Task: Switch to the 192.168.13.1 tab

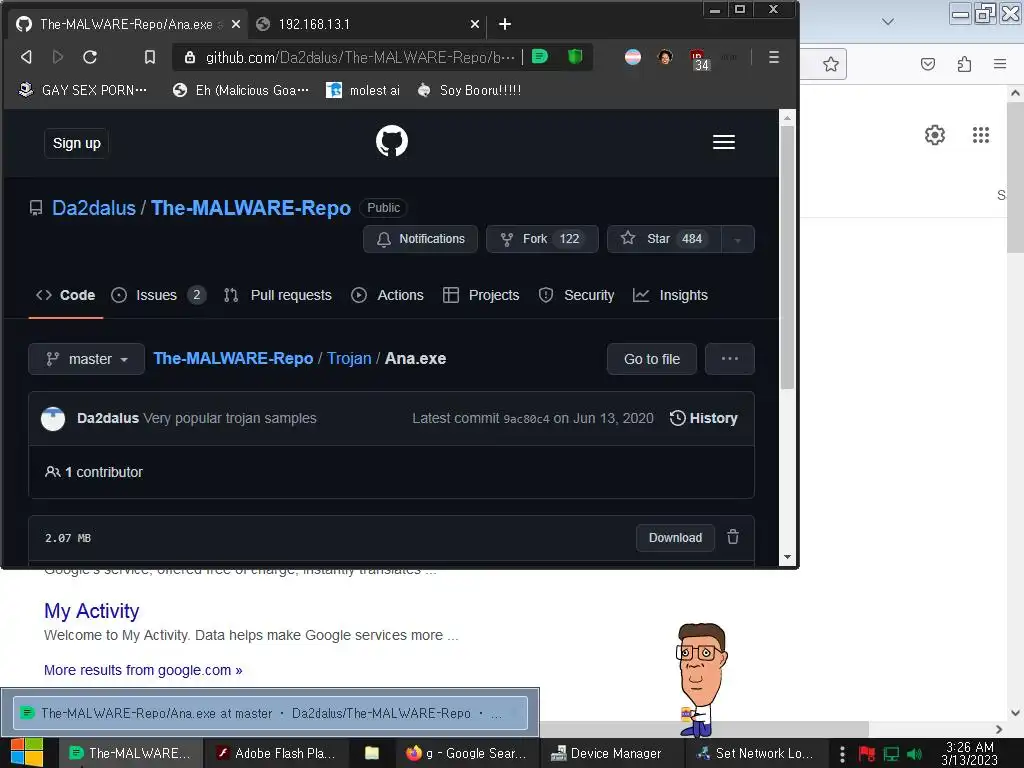Action: (368, 24)
